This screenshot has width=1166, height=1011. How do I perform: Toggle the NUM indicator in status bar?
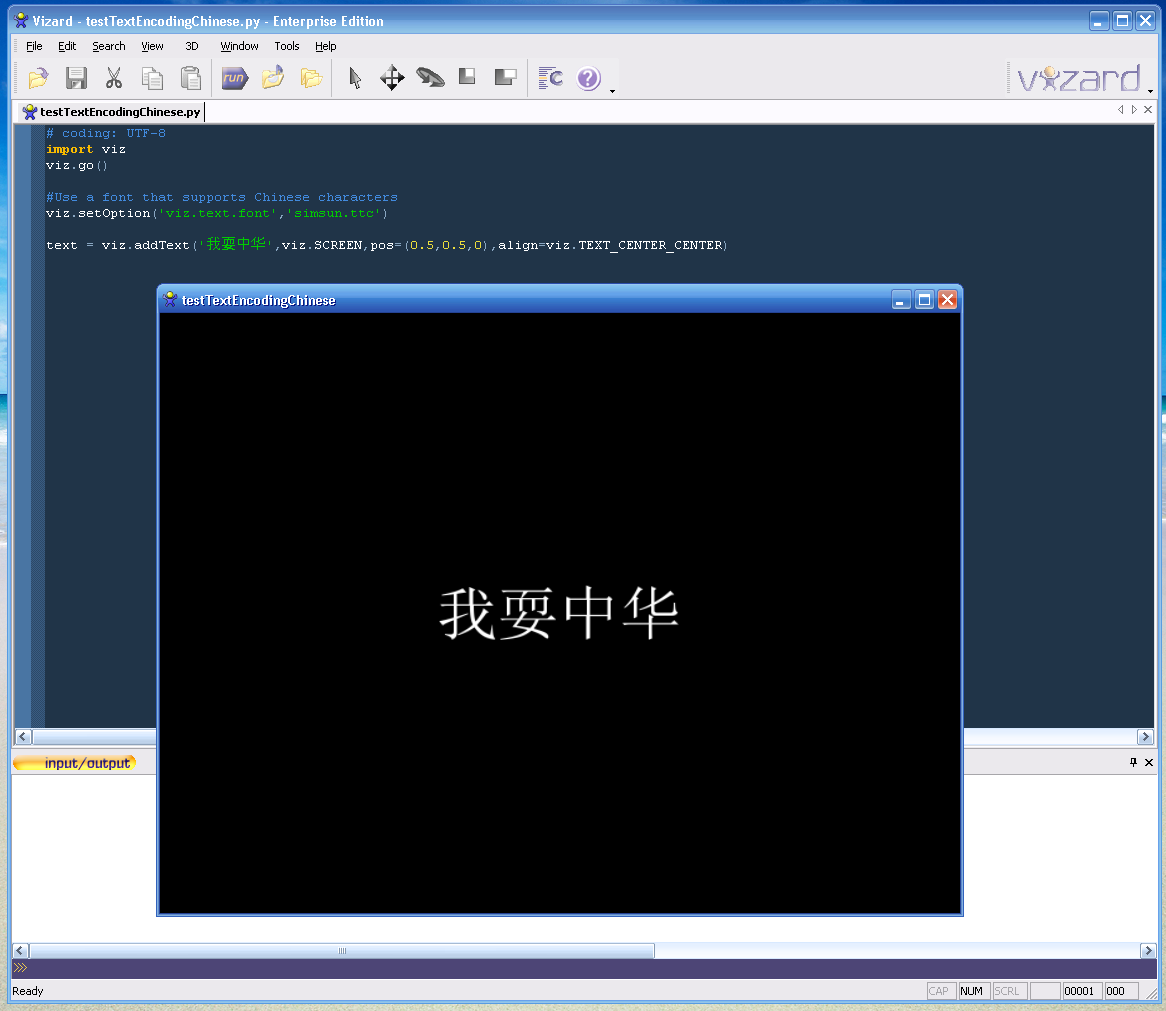[x=971, y=991]
